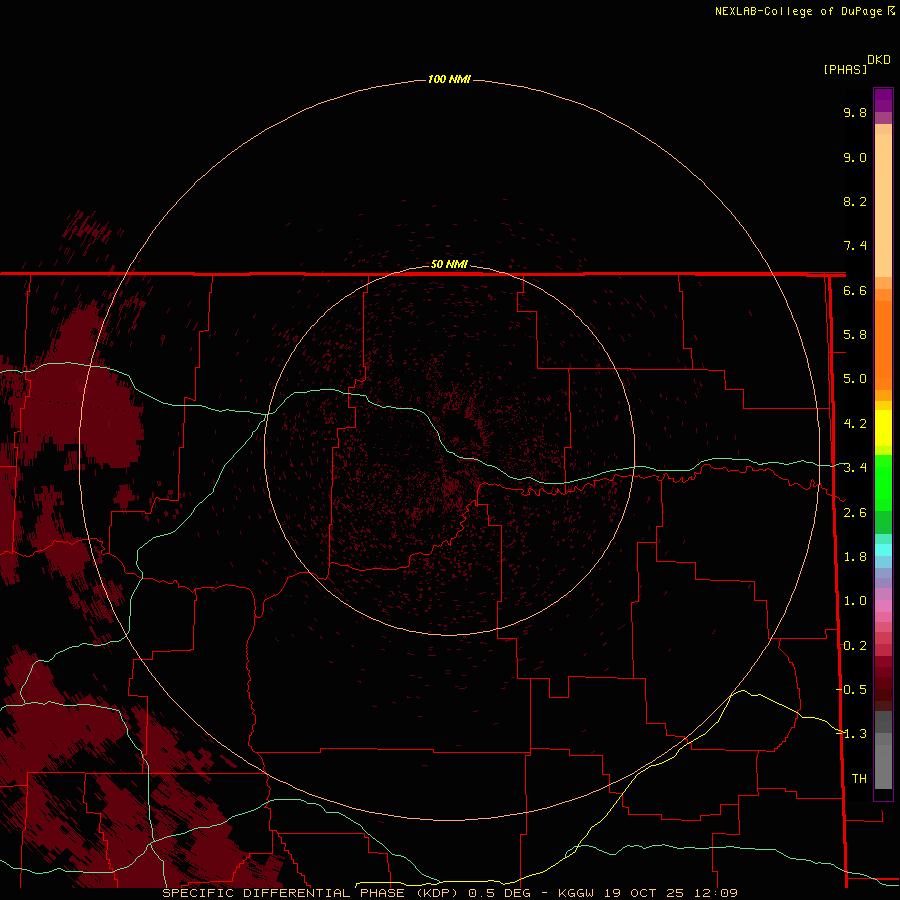Click the light peach segment of color bar
This screenshot has width=900, height=900.
click(883, 205)
